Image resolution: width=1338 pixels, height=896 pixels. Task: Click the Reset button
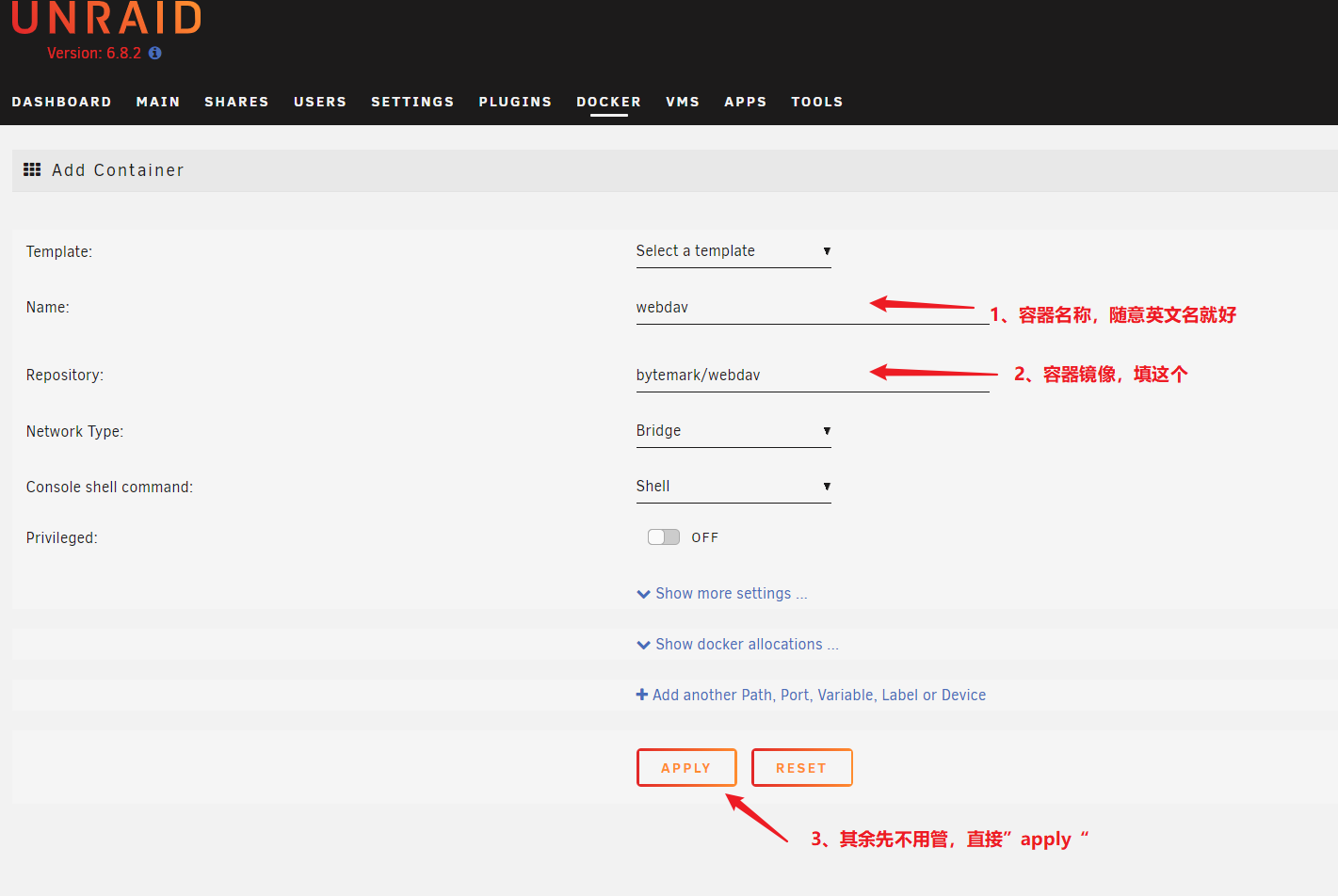[x=802, y=768]
